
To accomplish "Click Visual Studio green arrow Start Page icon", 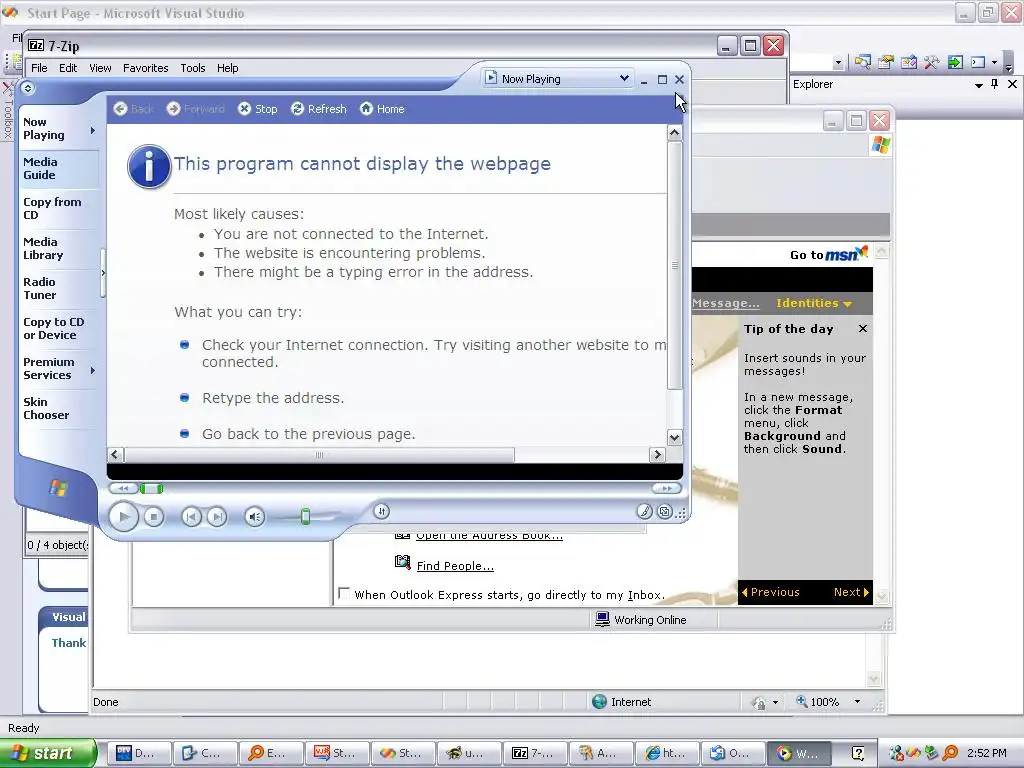I will coord(955,62).
